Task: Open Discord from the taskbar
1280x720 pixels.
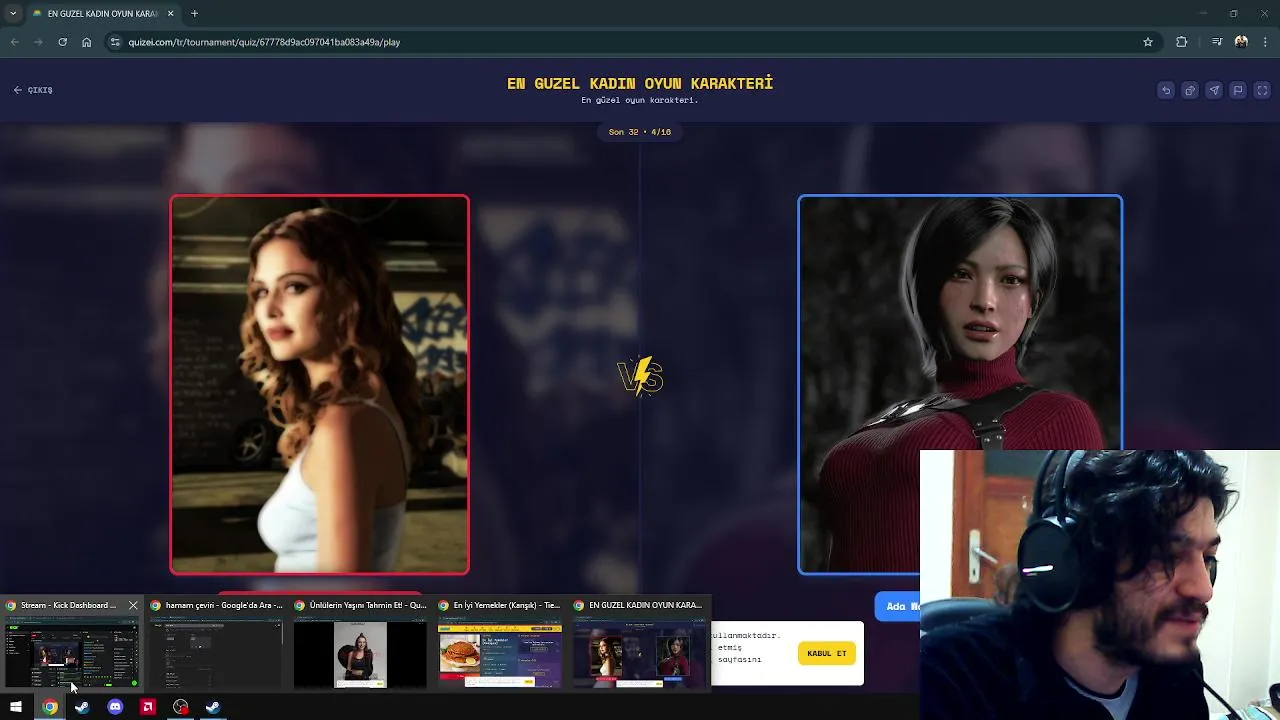Action: coord(115,707)
